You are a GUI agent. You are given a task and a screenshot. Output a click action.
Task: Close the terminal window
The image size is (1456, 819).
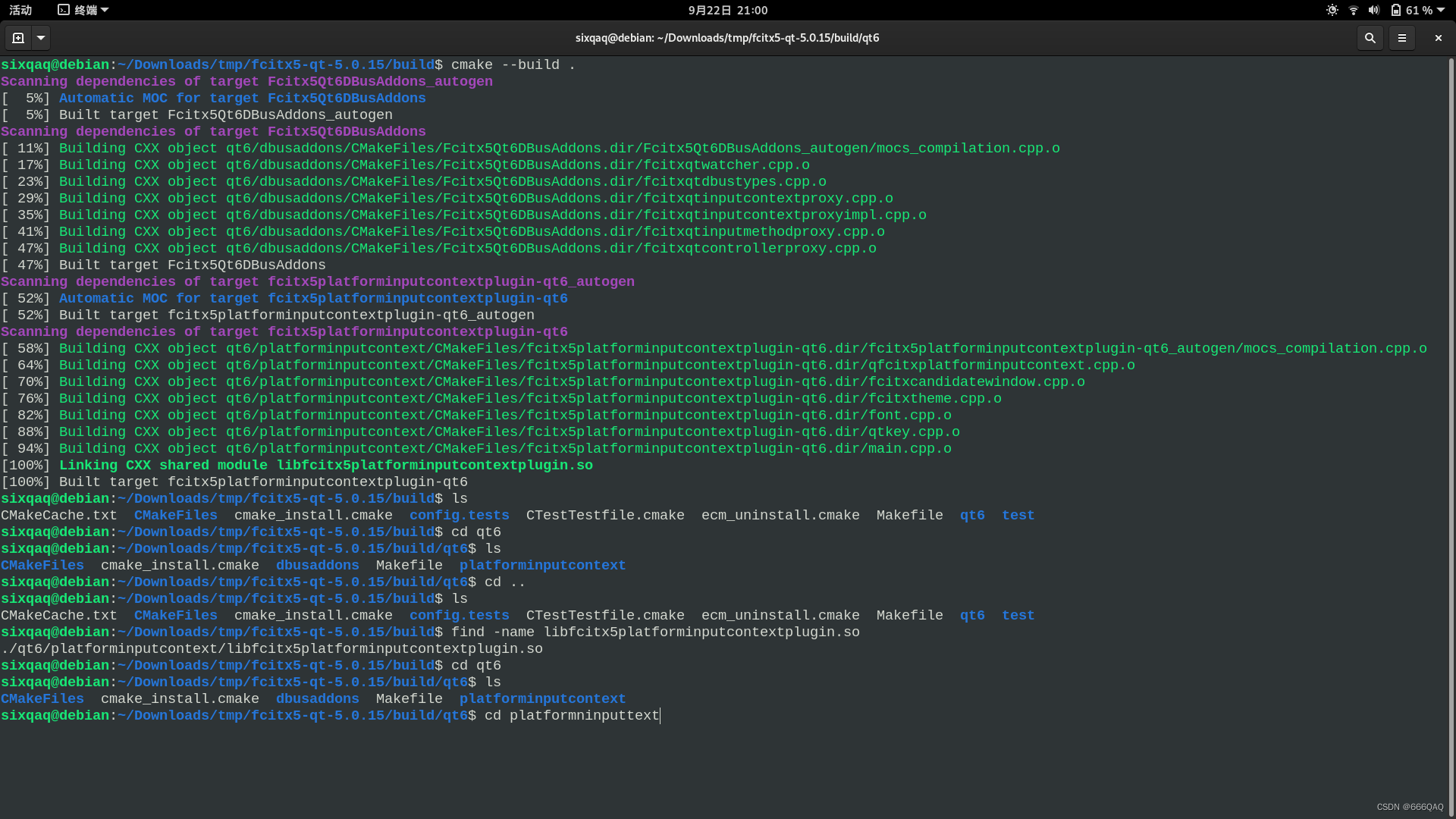(x=1438, y=38)
